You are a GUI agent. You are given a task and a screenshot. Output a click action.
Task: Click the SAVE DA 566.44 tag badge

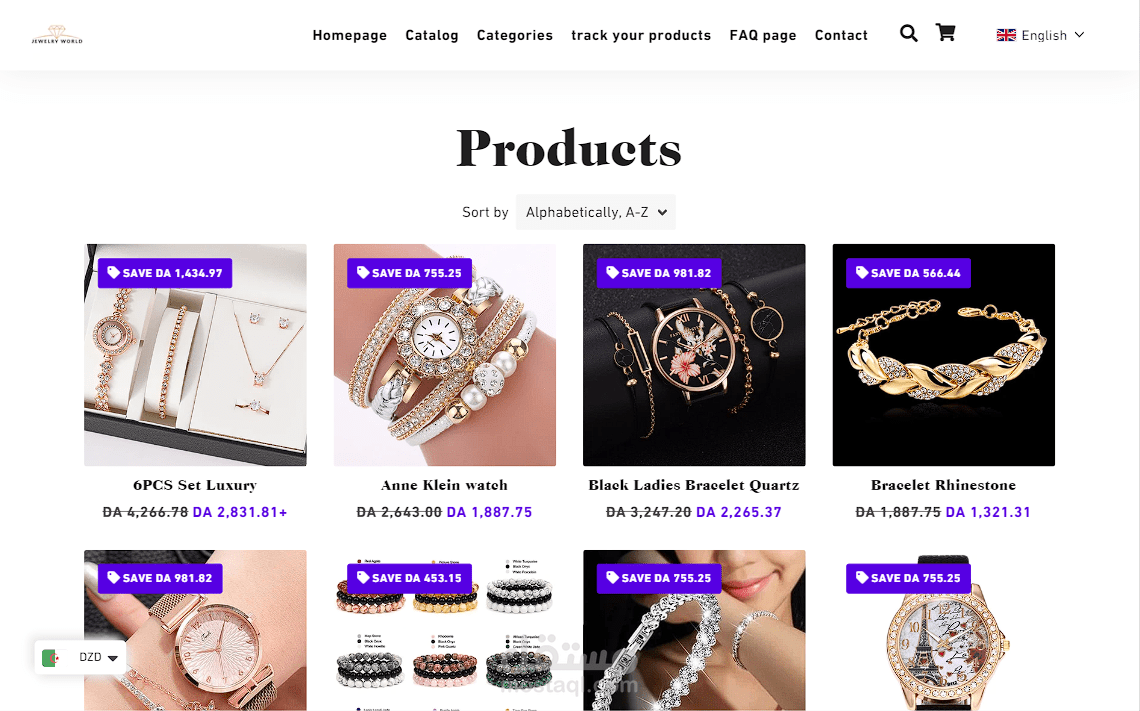coord(908,273)
